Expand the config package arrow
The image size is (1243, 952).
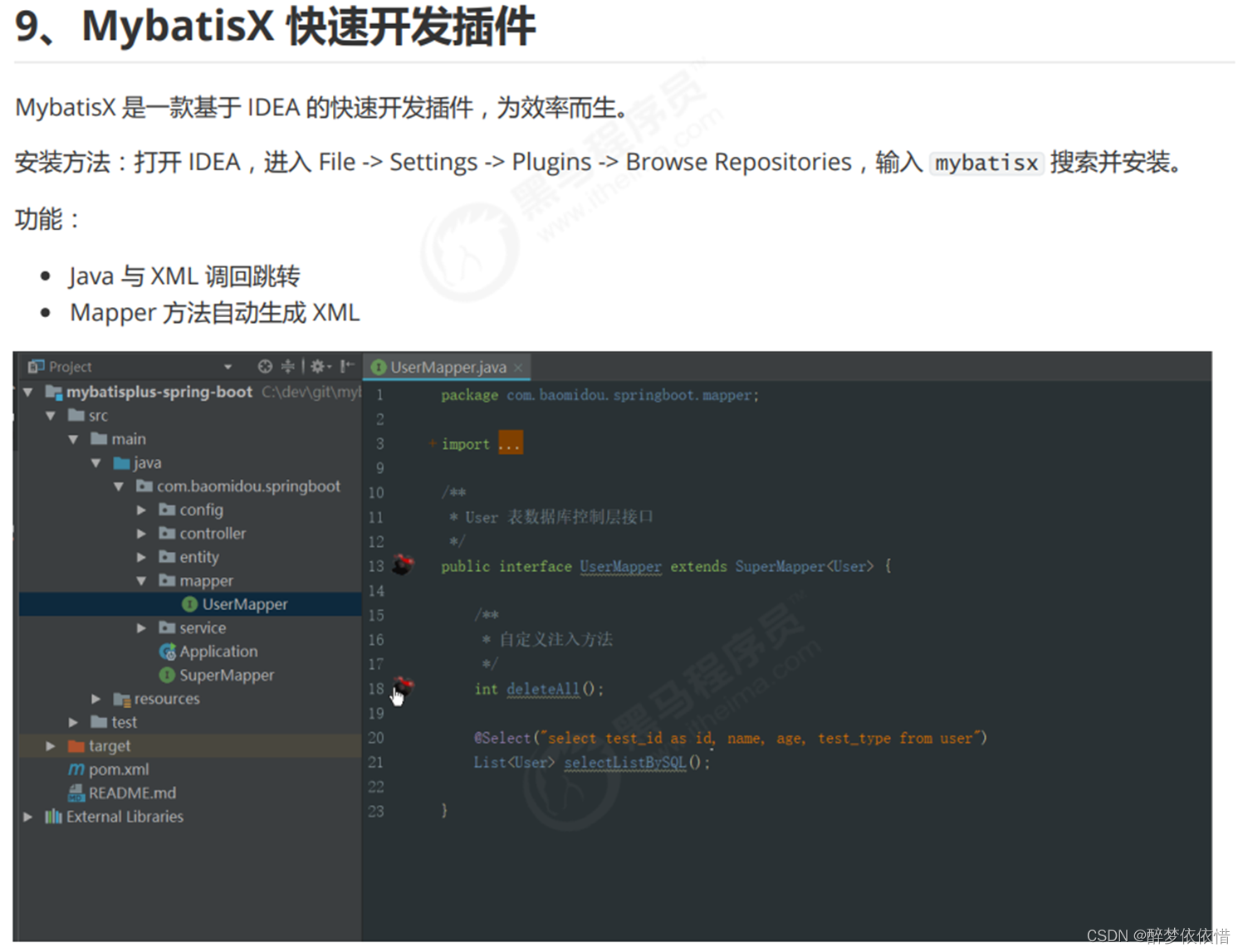pyautogui.click(x=141, y=510)
